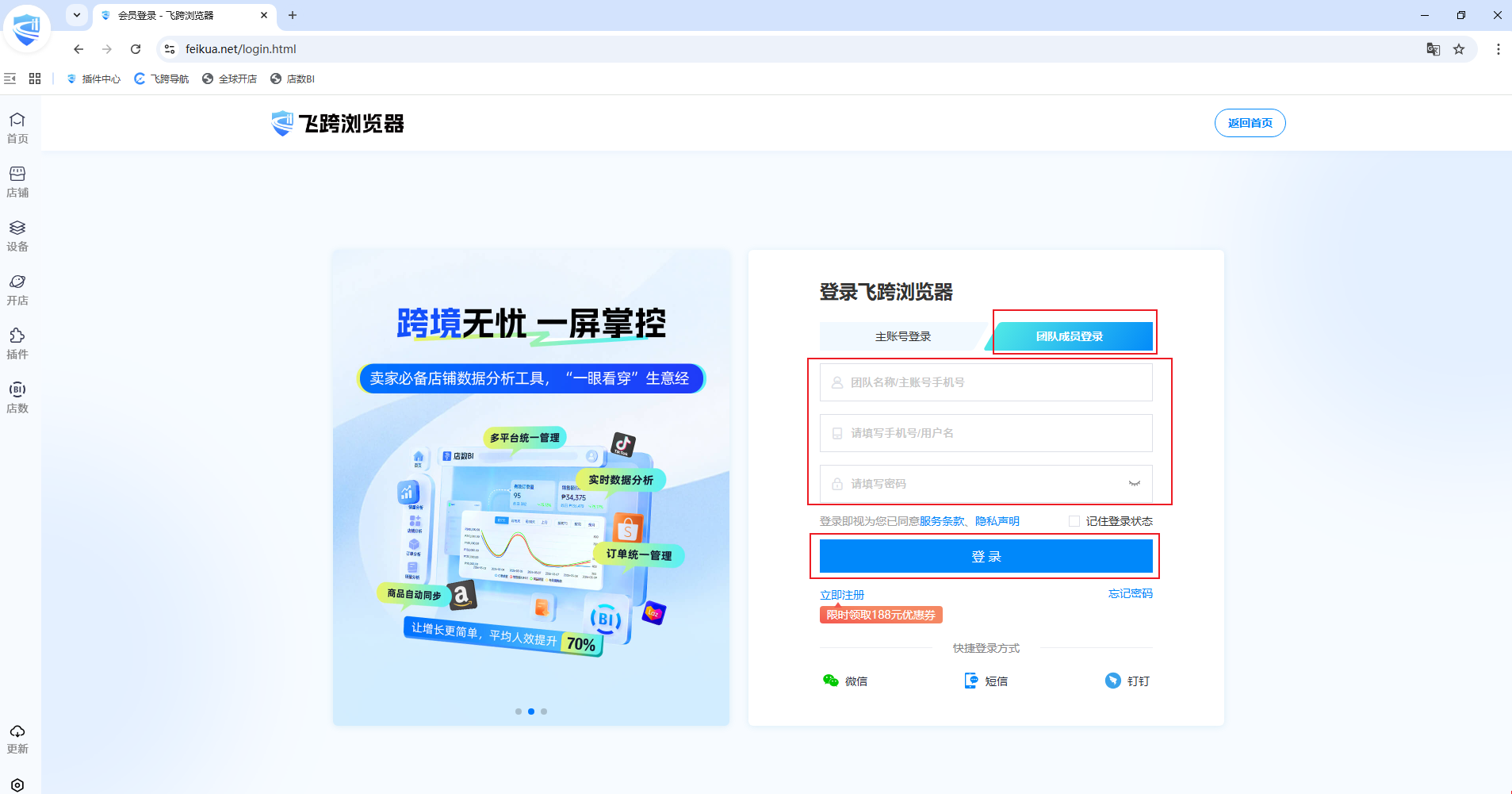Click the 飞跨浏览器 logo in page header
The width and height of the screenshot is (1512, 794).
(x=338, y=124)
